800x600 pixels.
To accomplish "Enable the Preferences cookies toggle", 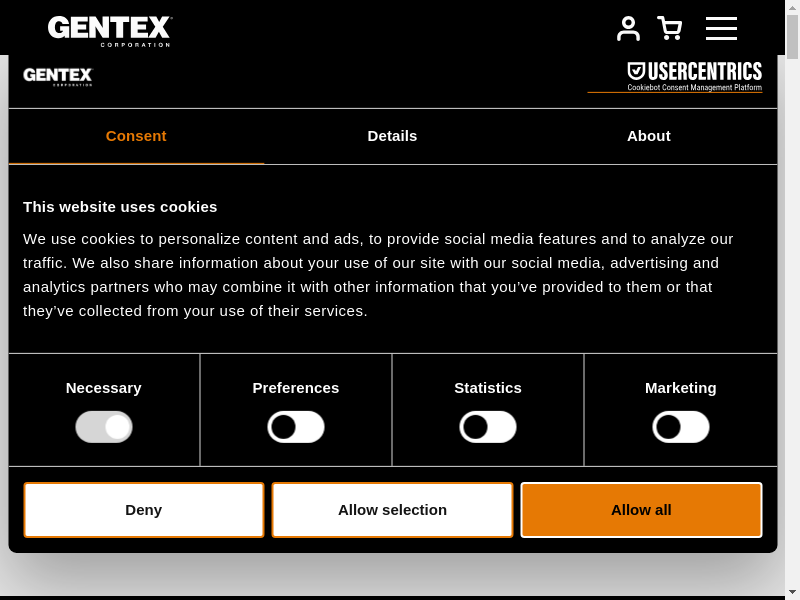I will (x=296, y=427).
